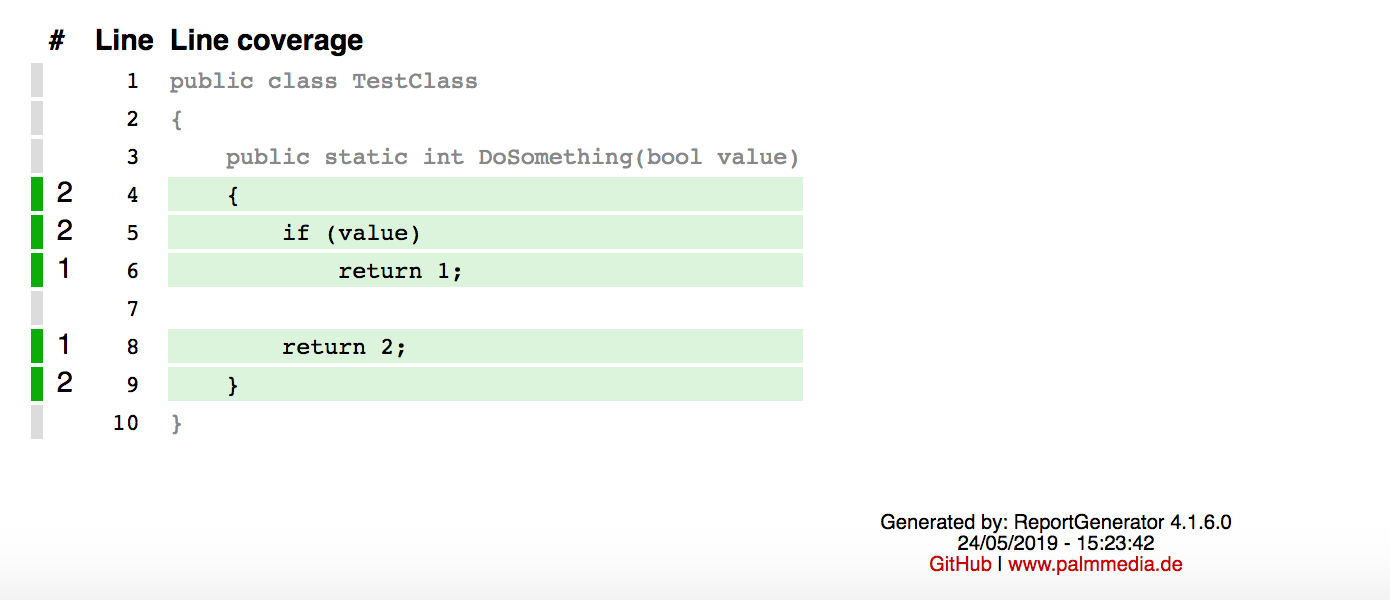Click visit count on line 5
1390x600 pixels.
pyautogui.click(x=64, y=231)
